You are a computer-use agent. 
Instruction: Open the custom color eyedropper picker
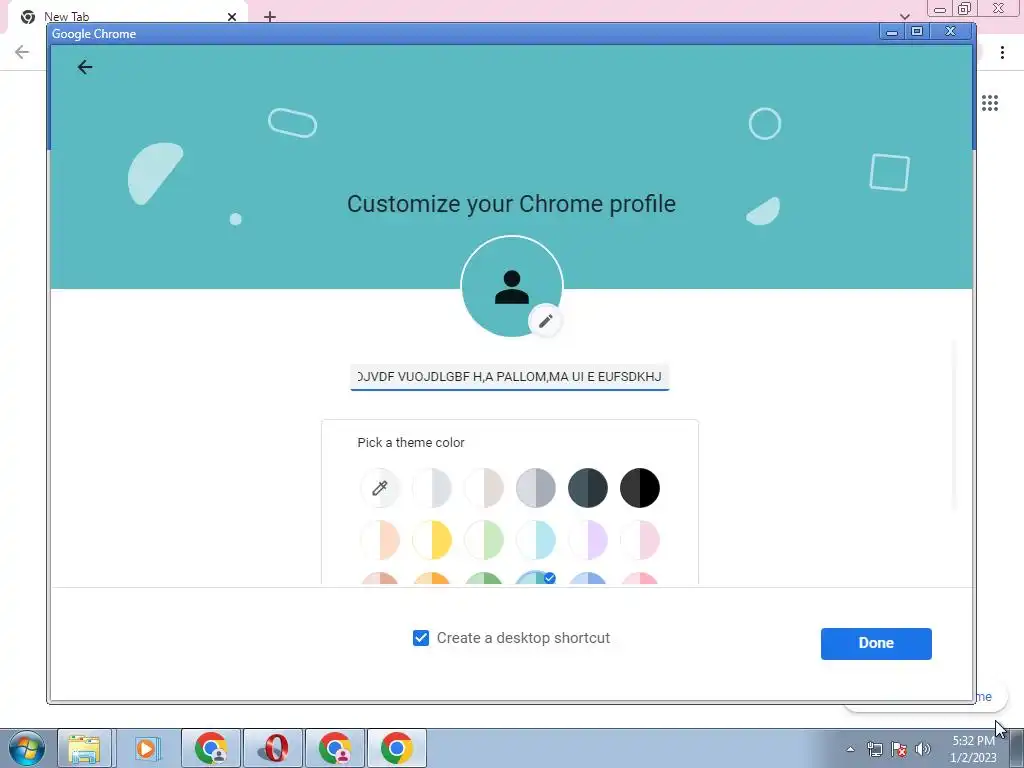[x=379, y=488]
